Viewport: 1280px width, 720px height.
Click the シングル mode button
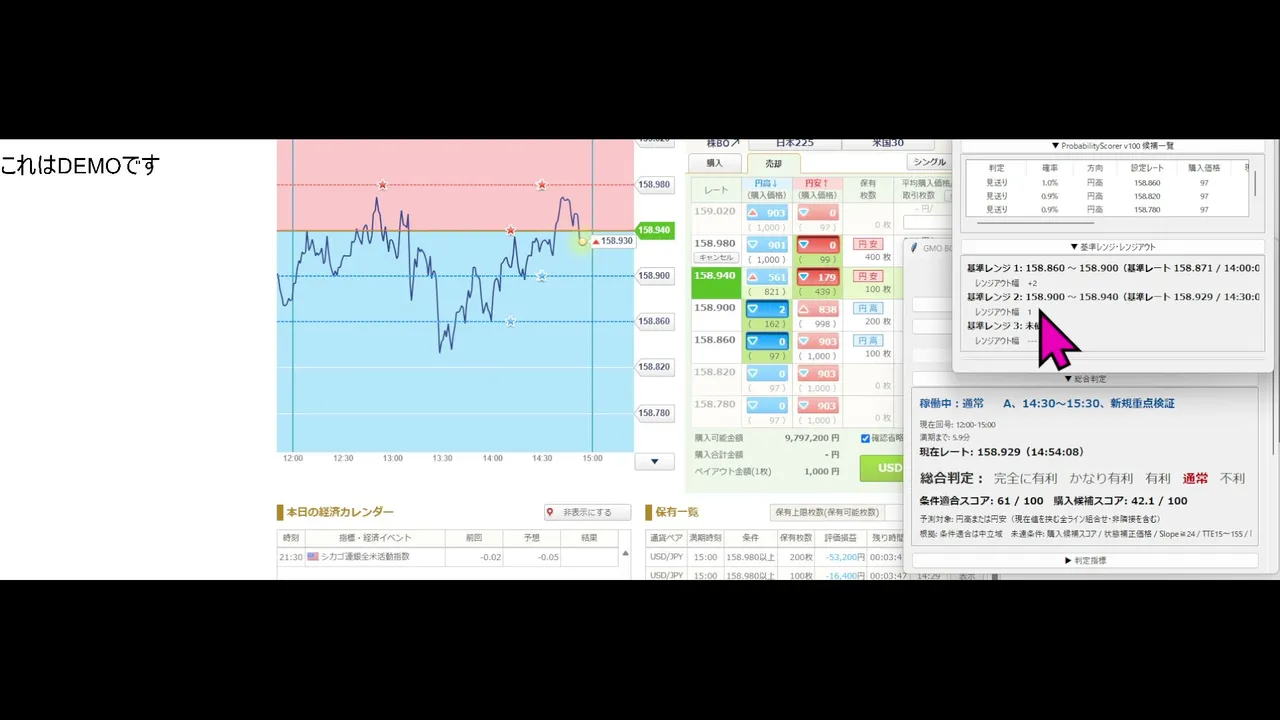click(929, 162)
